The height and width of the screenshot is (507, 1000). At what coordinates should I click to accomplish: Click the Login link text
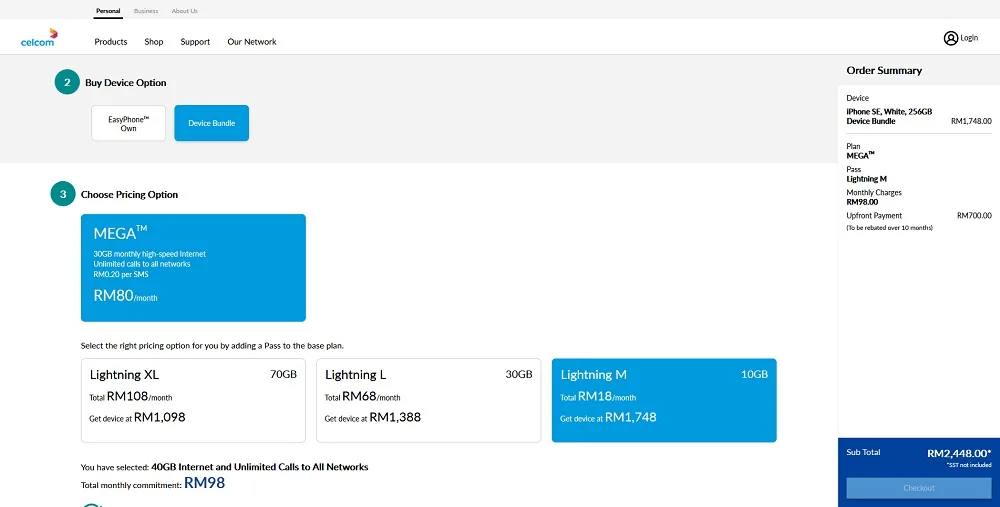tap(969, 38)
